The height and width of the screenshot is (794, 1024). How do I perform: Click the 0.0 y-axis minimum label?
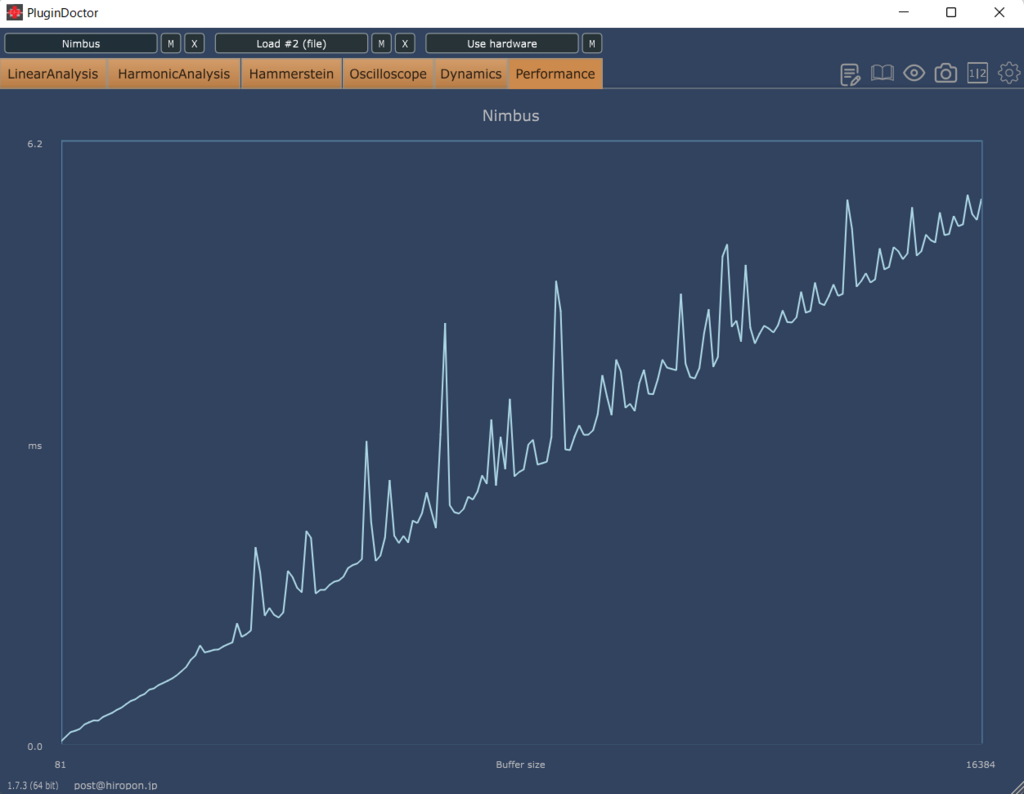click(x=35, y=746)
